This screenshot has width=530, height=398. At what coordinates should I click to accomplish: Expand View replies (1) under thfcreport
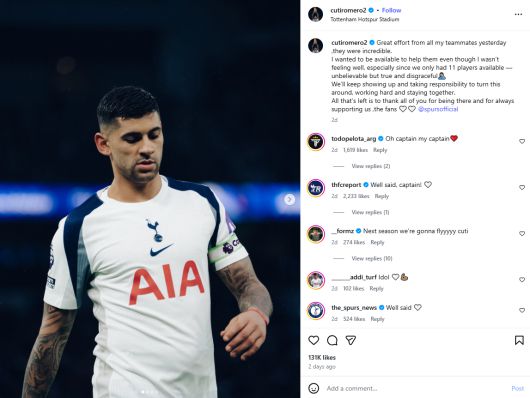tap(370, 212)
